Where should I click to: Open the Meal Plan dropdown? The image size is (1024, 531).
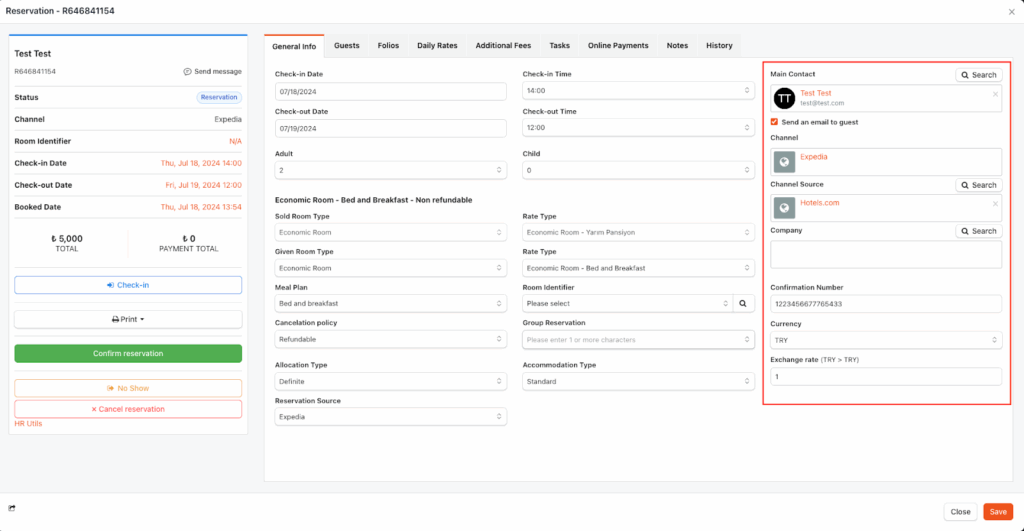click(x=390, y=303)
